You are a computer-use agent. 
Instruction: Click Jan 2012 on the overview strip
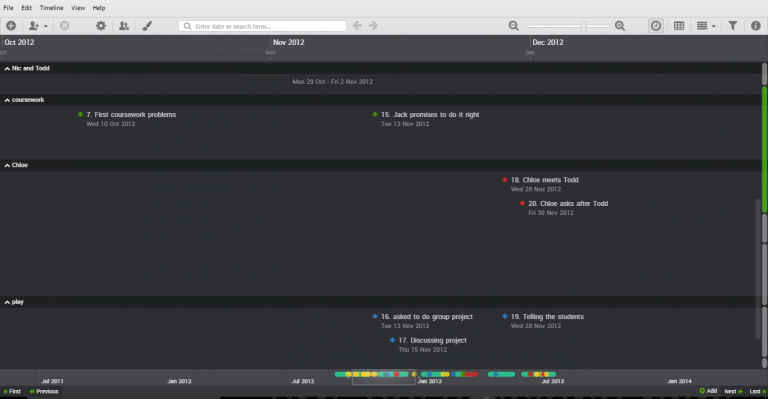pos(179,381)
